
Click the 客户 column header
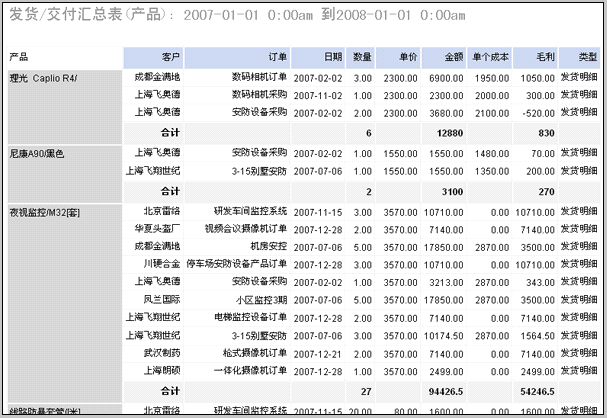pyautogui.click(x=170, y=57)
